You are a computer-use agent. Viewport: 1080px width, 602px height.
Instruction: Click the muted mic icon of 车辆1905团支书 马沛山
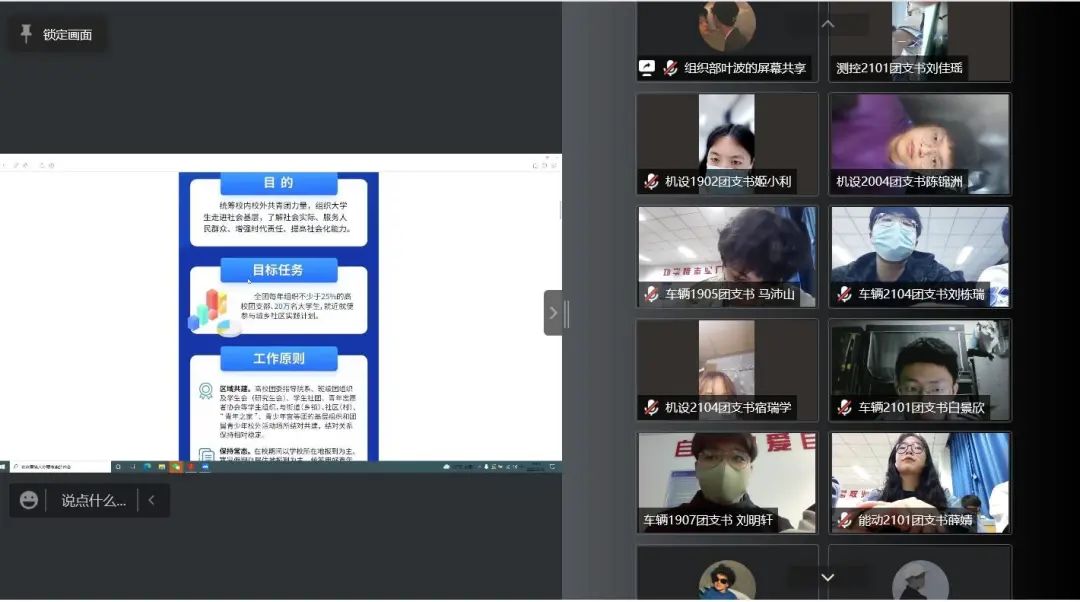pyautogui.click(x=651, y=295)
